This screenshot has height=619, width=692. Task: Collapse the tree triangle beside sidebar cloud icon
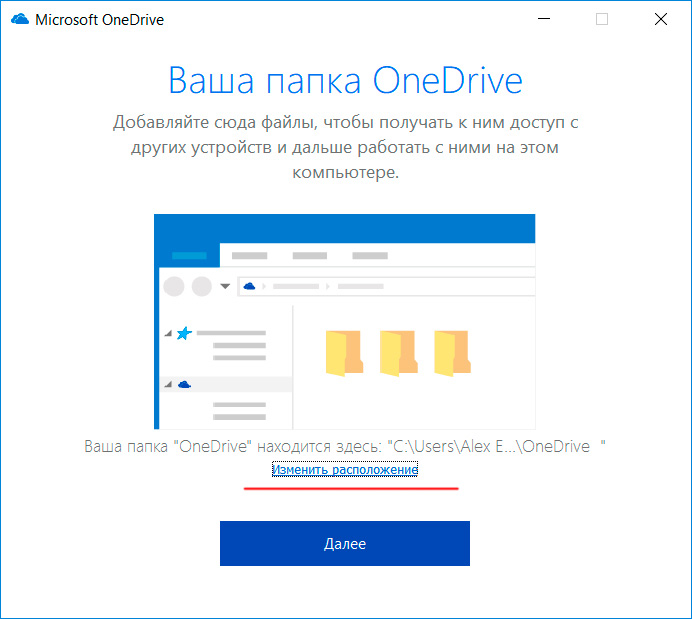[x=167, y=385]
